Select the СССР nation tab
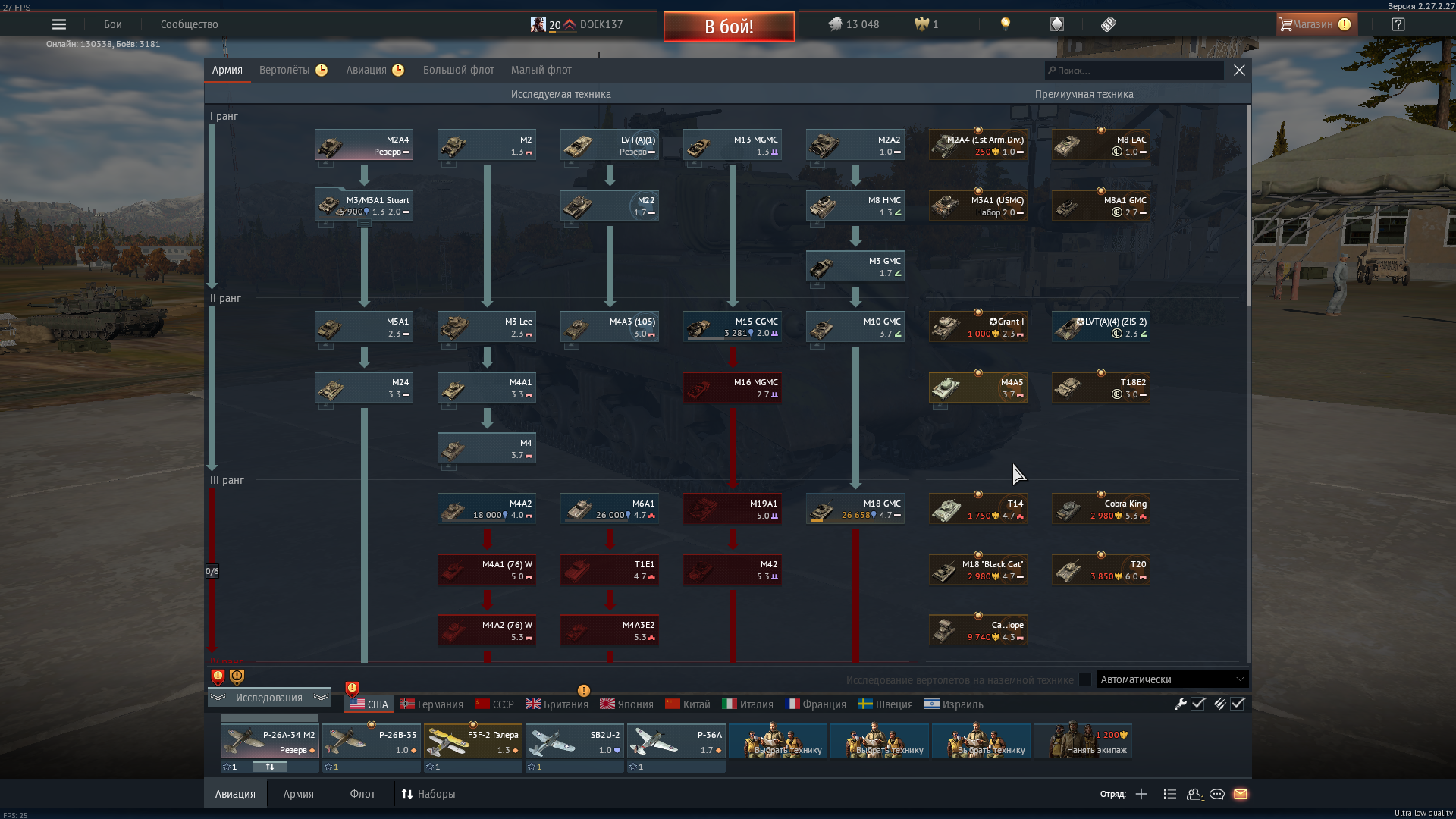 494,704
